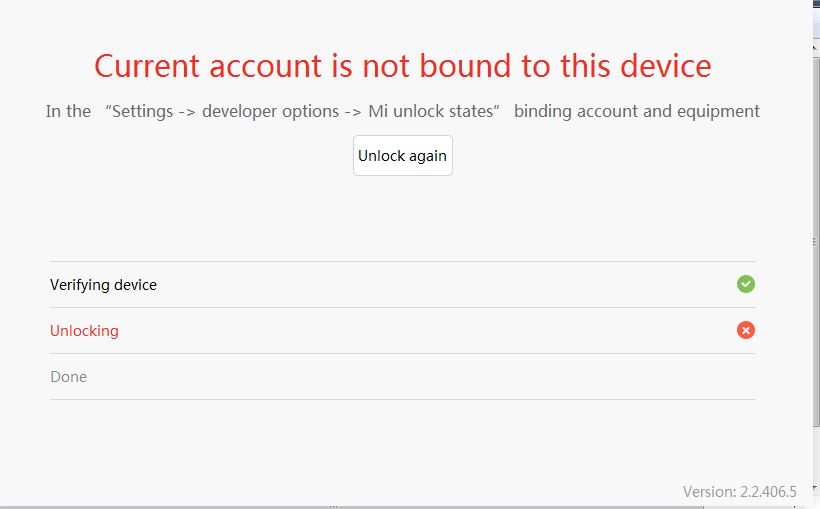Select the Done step label
The image size is (820, 509).
pyautogui.click(x=68, y=377)
